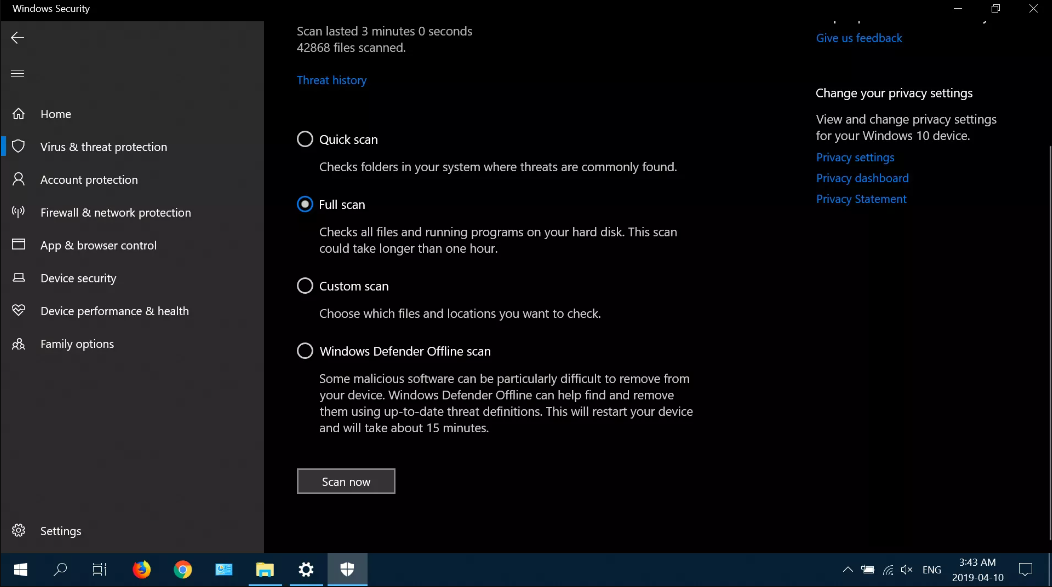Click the Account protection person icon
The width and height of the screenshot is (1052, 587).
pos(19,179)
